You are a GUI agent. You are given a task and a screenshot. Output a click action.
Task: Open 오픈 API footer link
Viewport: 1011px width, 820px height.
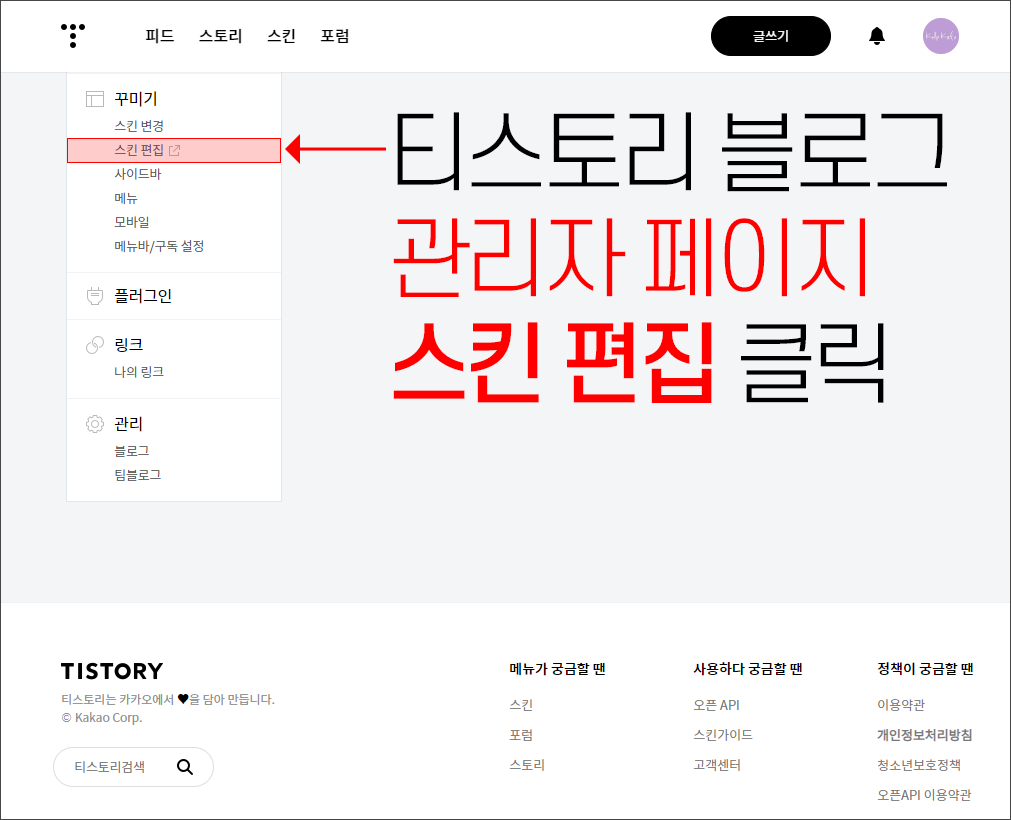pos(716,705)
